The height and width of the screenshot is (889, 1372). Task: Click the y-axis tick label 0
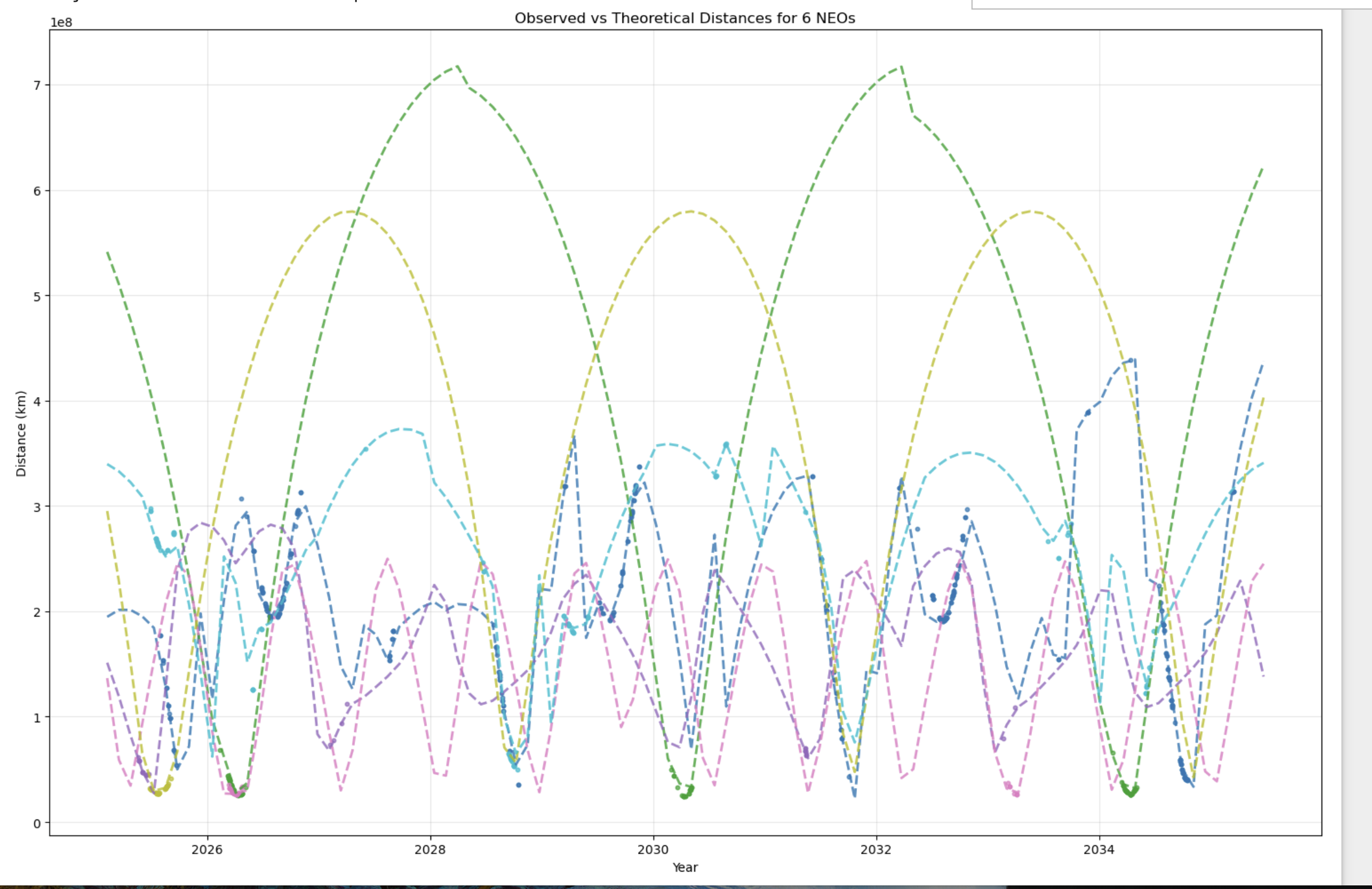(37, 823)
